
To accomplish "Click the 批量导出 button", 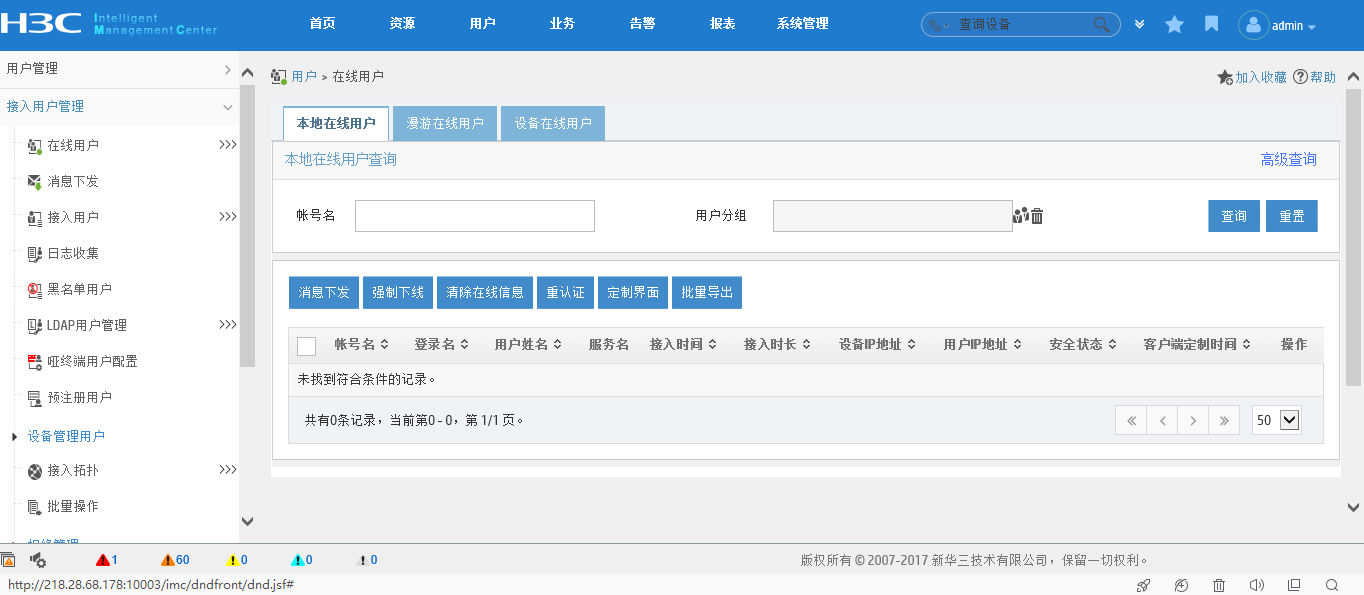I will (707, 292).
